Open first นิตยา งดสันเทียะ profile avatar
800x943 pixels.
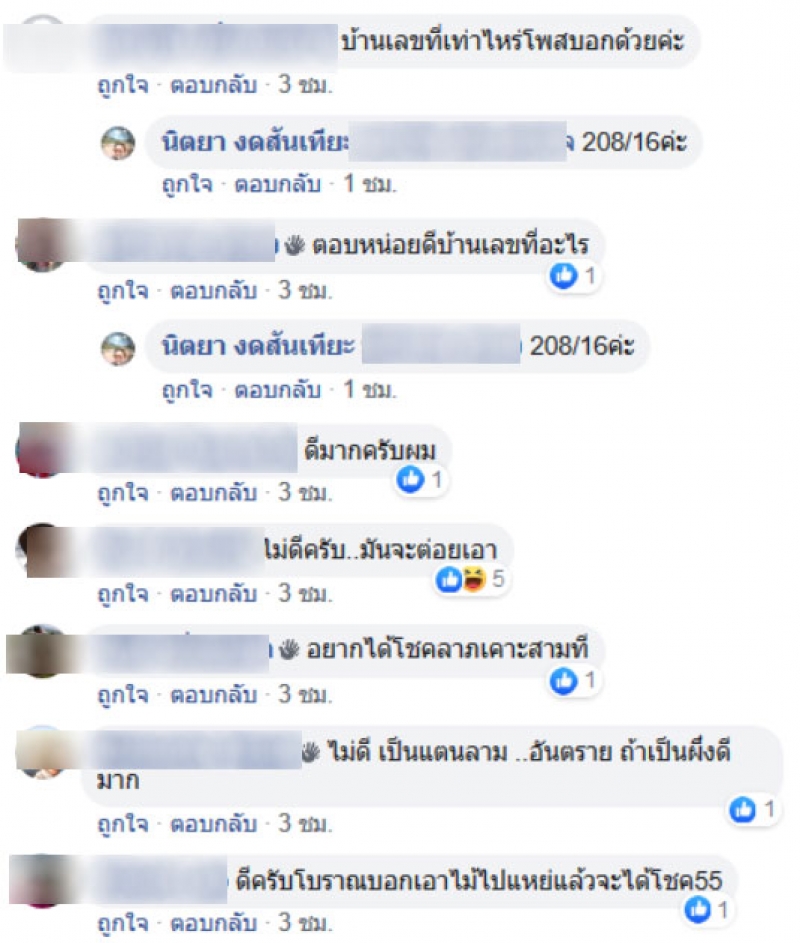click(x=118, y=143)
